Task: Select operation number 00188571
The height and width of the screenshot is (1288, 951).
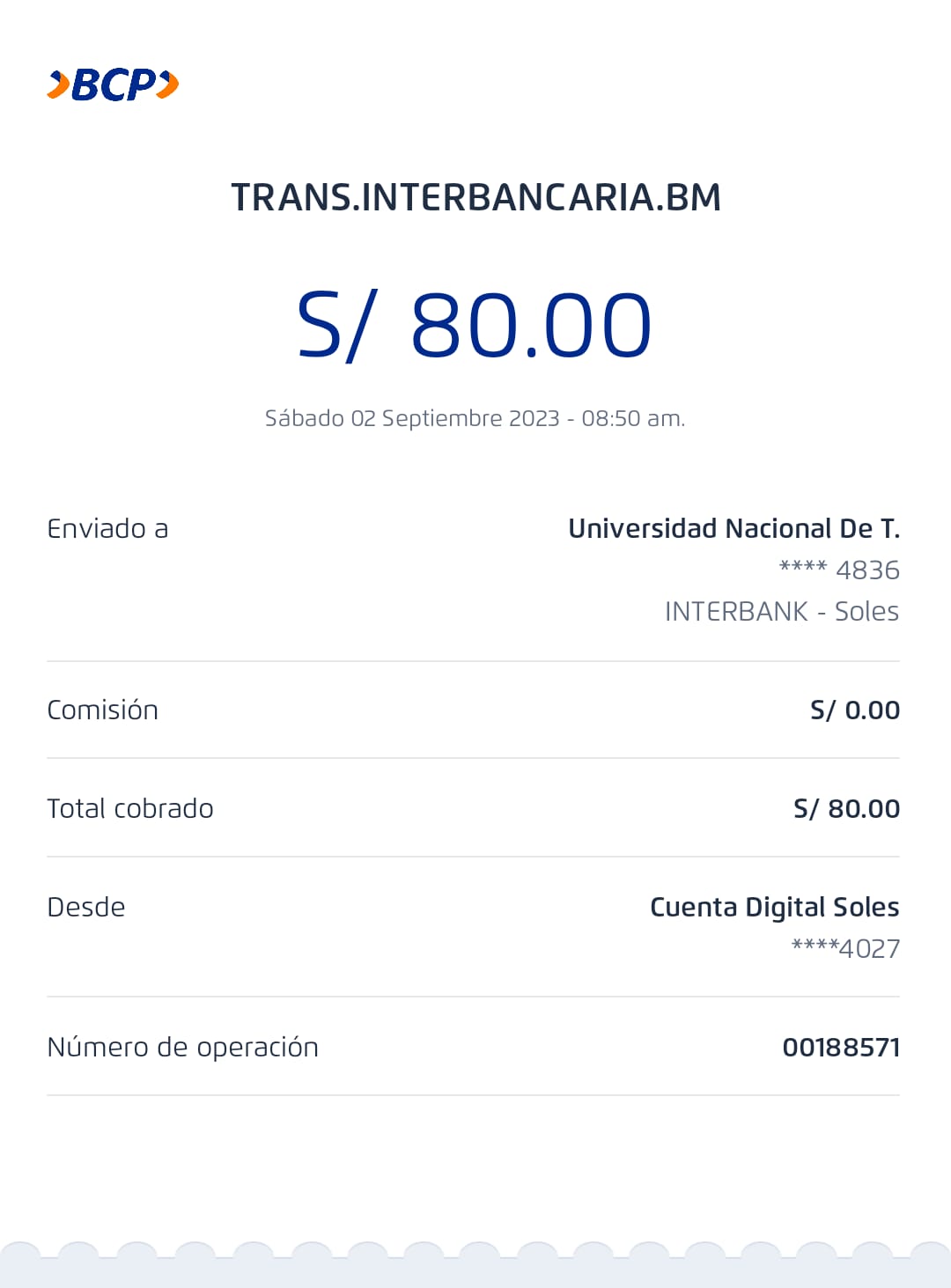Action: [x=841, y=1047]
